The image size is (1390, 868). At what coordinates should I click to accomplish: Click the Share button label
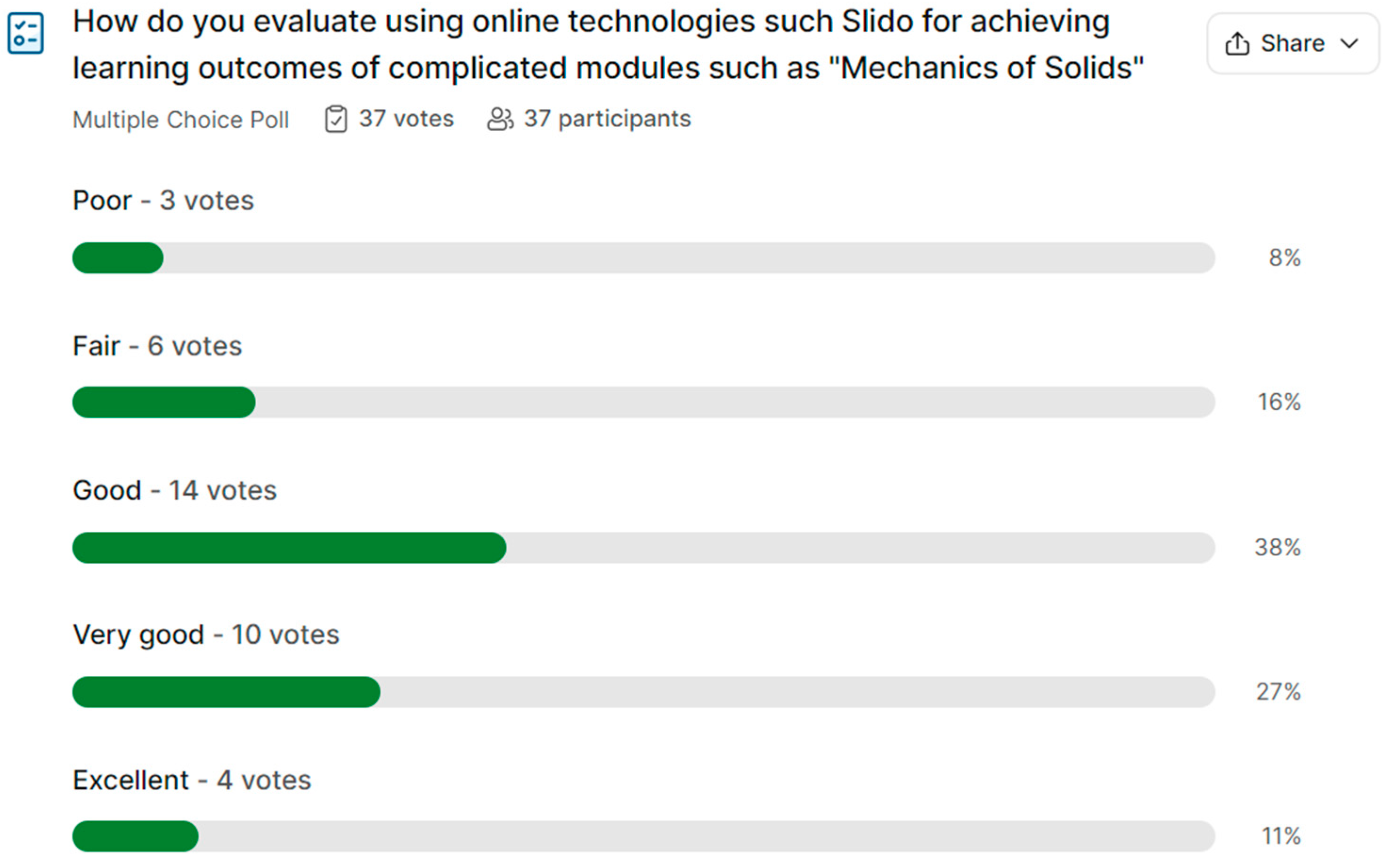pyautogui.click(x=1292, y=44)
